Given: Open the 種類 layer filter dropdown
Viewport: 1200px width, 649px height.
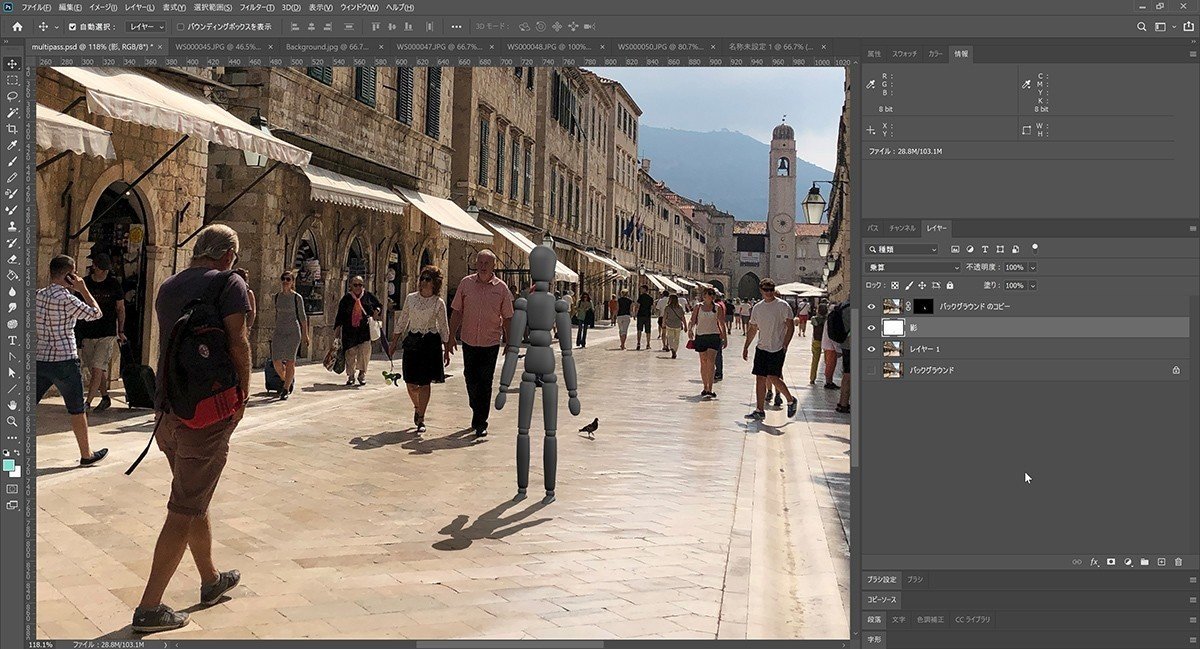Looking at the screenshot, I should coord(903,248).
